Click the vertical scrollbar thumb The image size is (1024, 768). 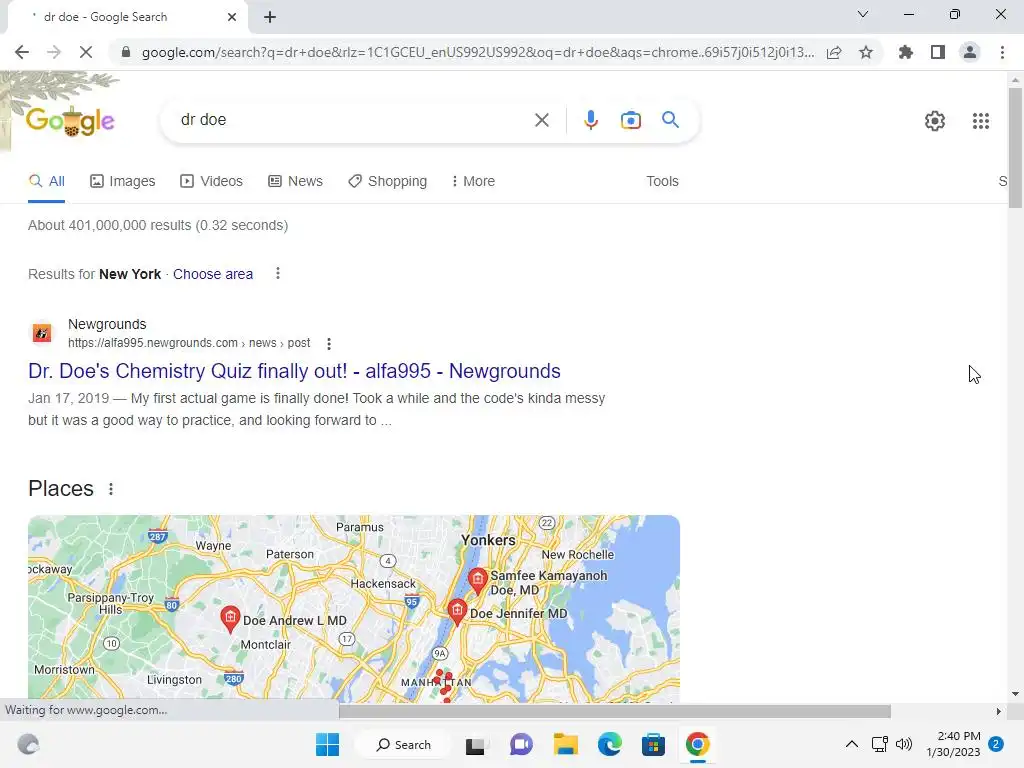pyautogui.click(x=1015, y=148)
